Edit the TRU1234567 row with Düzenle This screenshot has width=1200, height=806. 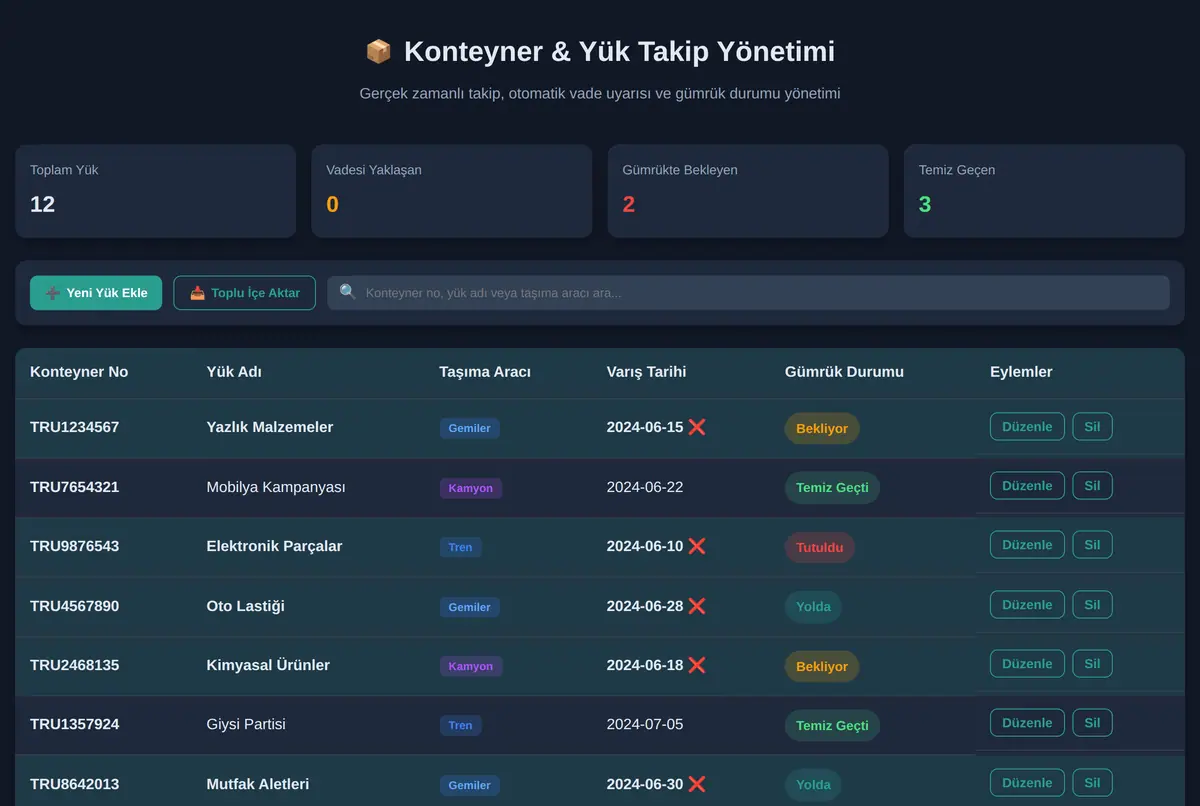point(1027,426)
